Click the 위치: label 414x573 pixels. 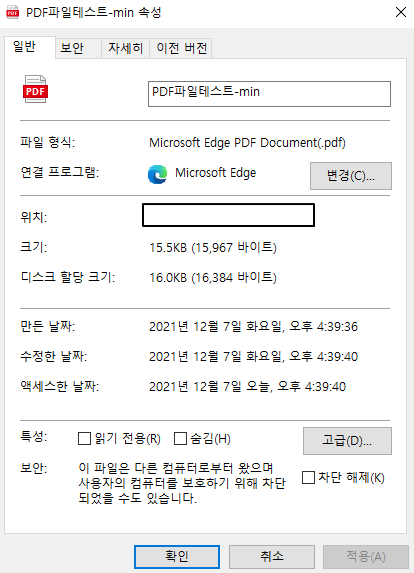click(34, 217)
